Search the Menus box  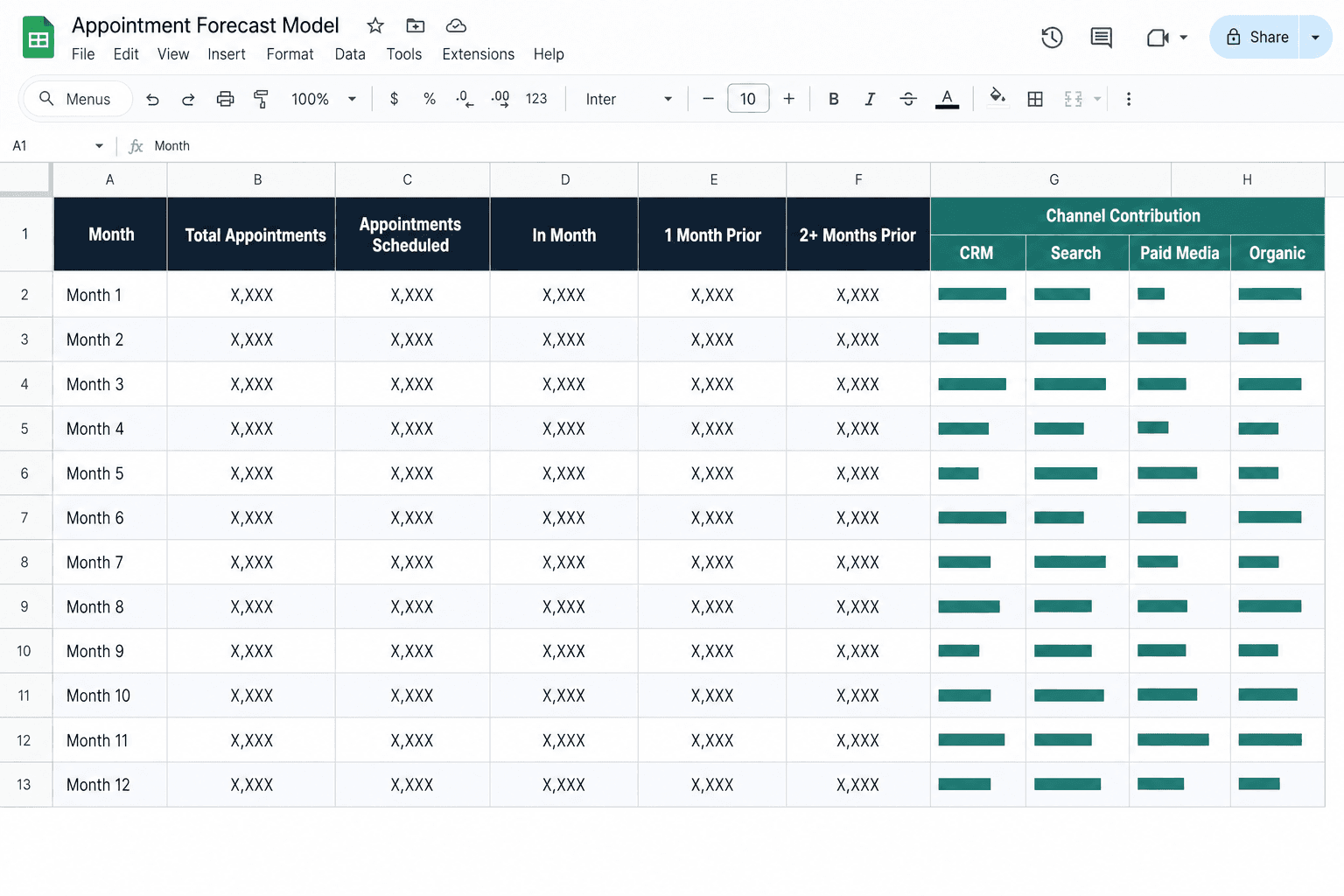(x=76, y=99)
